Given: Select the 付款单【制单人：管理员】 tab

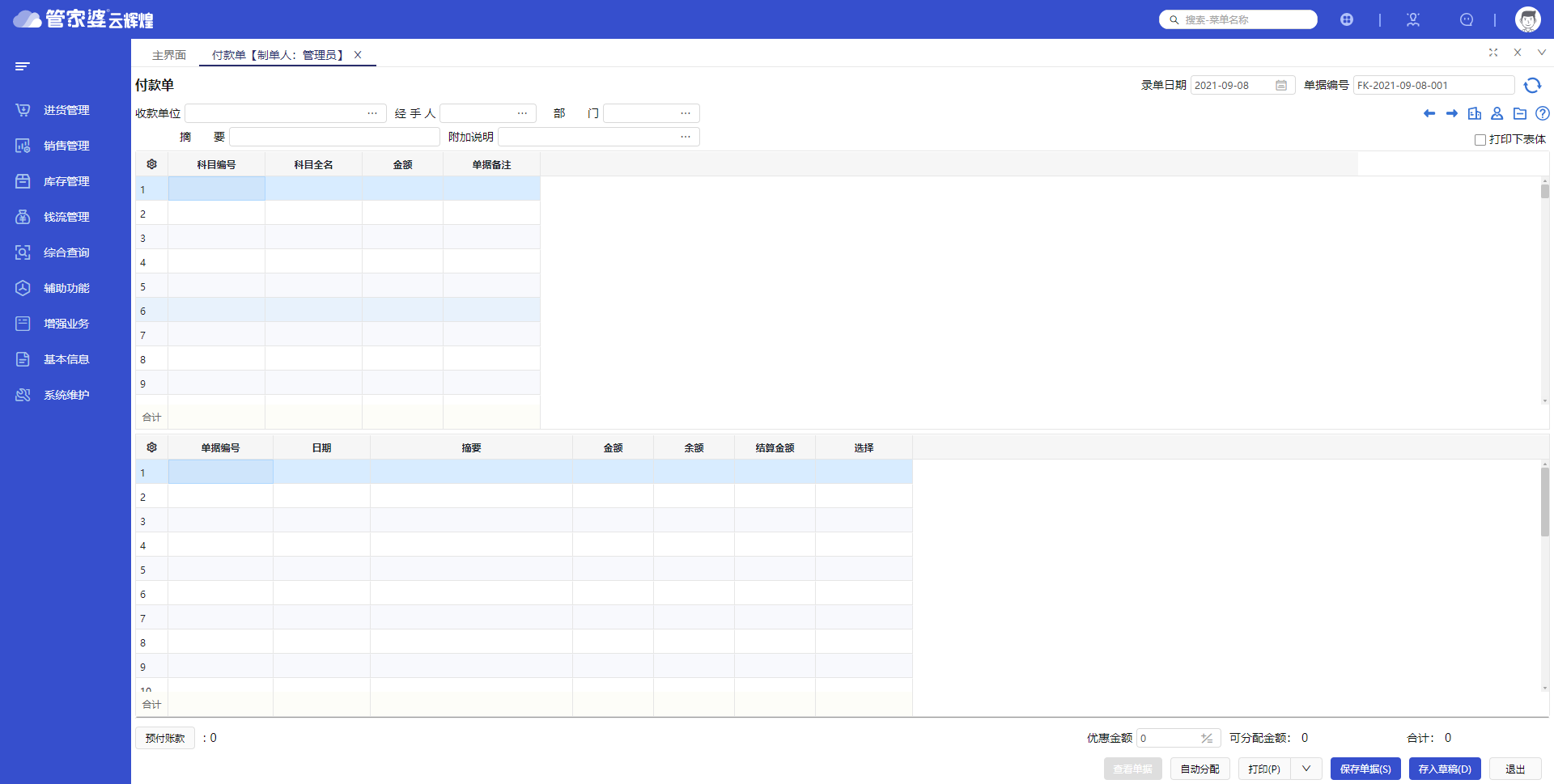Looking at the screenshot, I should tap(278, 55).
